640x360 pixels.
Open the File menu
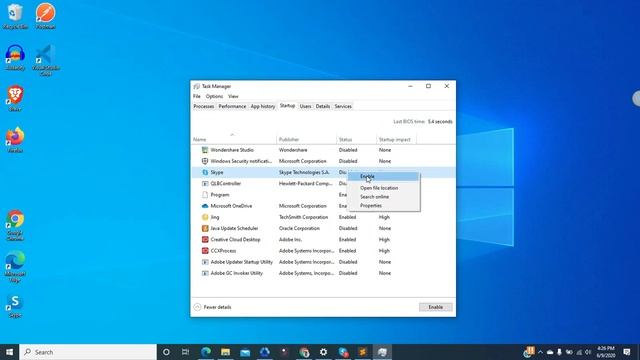[197, 96]
